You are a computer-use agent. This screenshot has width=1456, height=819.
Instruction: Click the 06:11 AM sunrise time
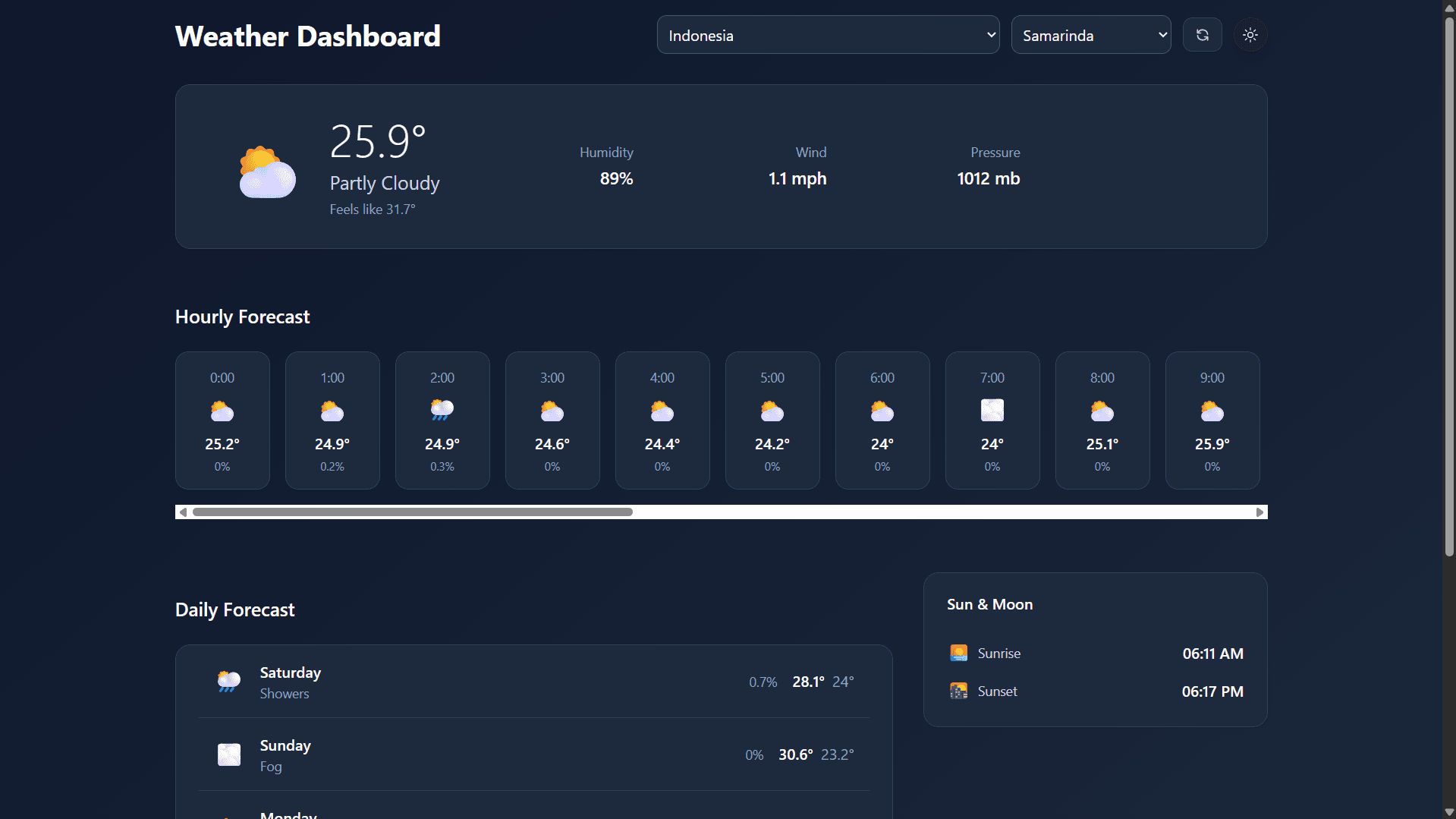tap(1212, 654)
